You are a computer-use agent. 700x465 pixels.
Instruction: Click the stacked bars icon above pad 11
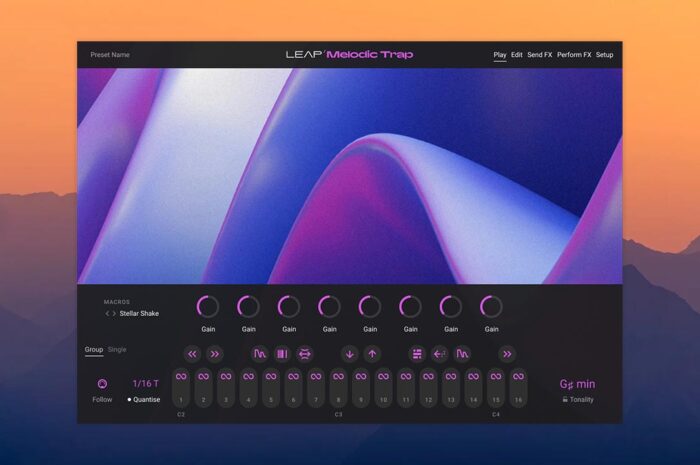click(x=417, y=354)
